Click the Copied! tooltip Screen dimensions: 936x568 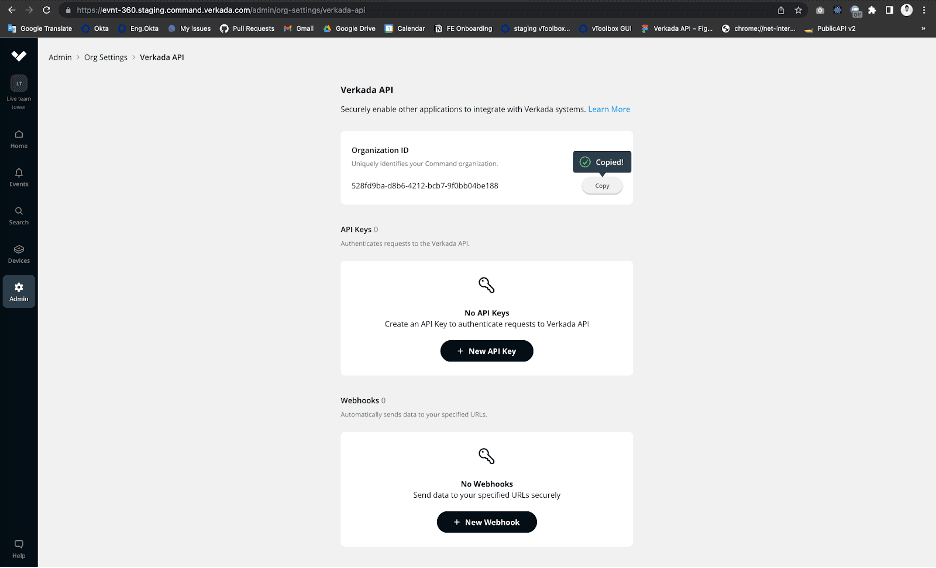602,162
